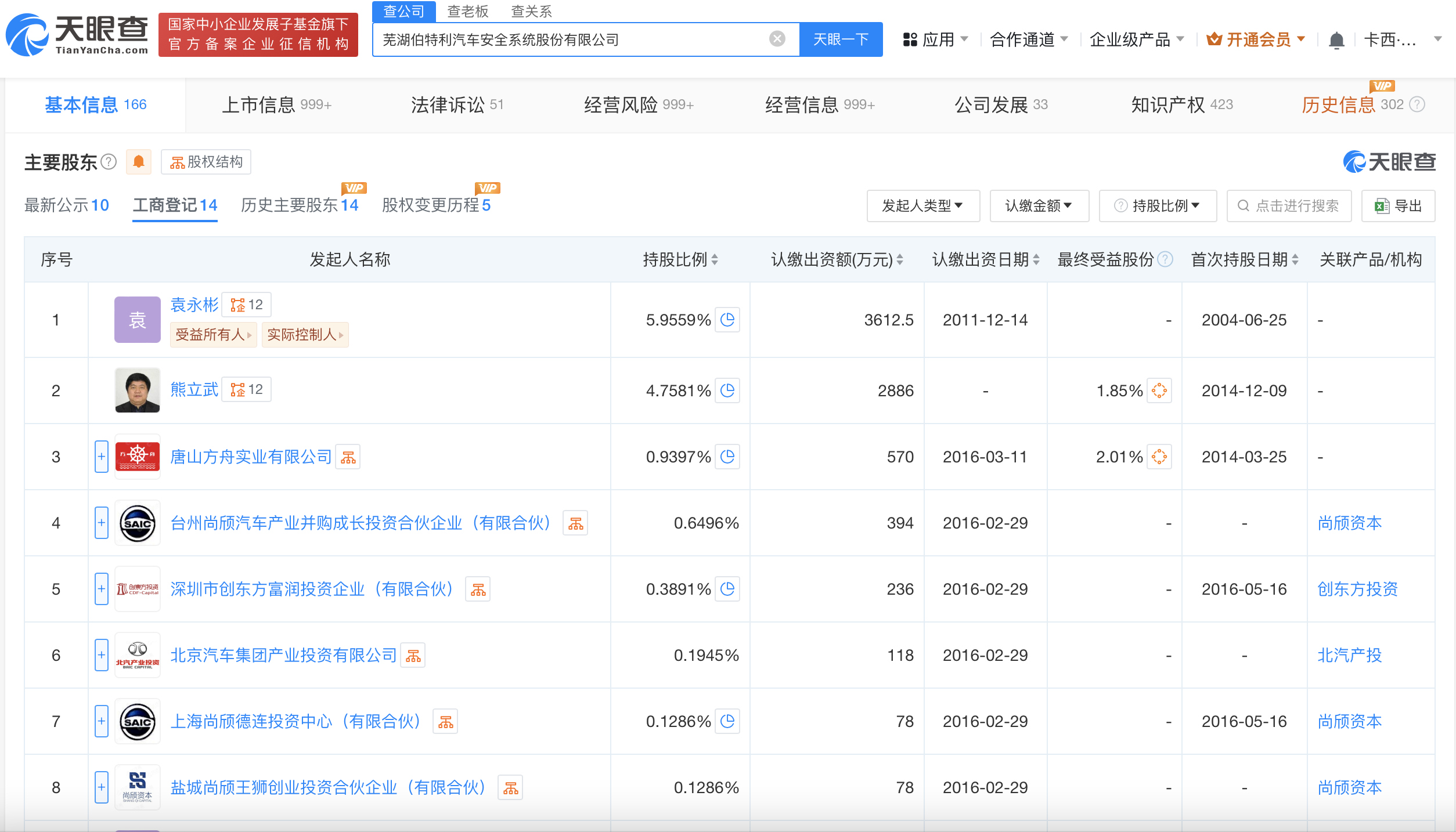Open equity structure icon for 唐山方舟实业有限公司

click(348, 457)
